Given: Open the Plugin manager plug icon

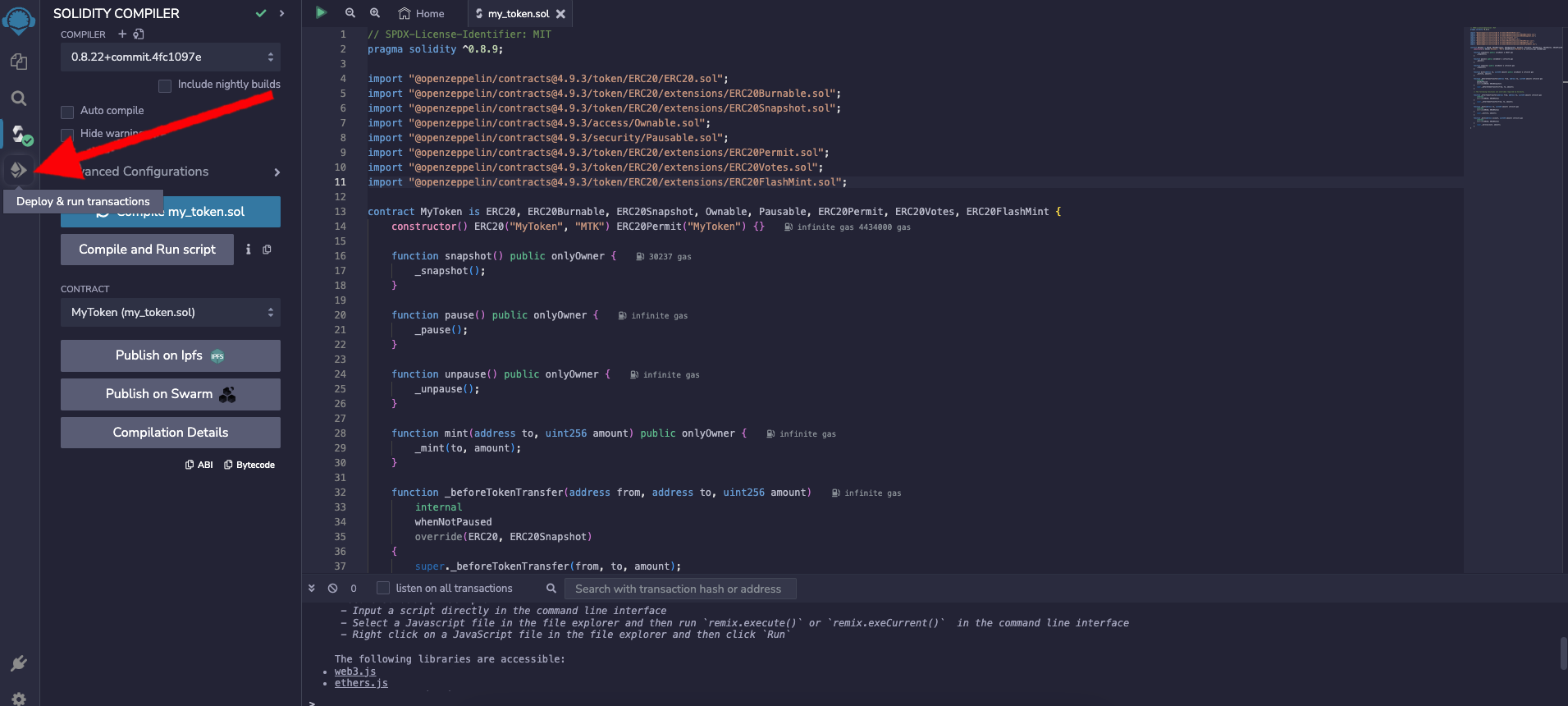Looking at the screenshot, I should click(x=18, y=663).
